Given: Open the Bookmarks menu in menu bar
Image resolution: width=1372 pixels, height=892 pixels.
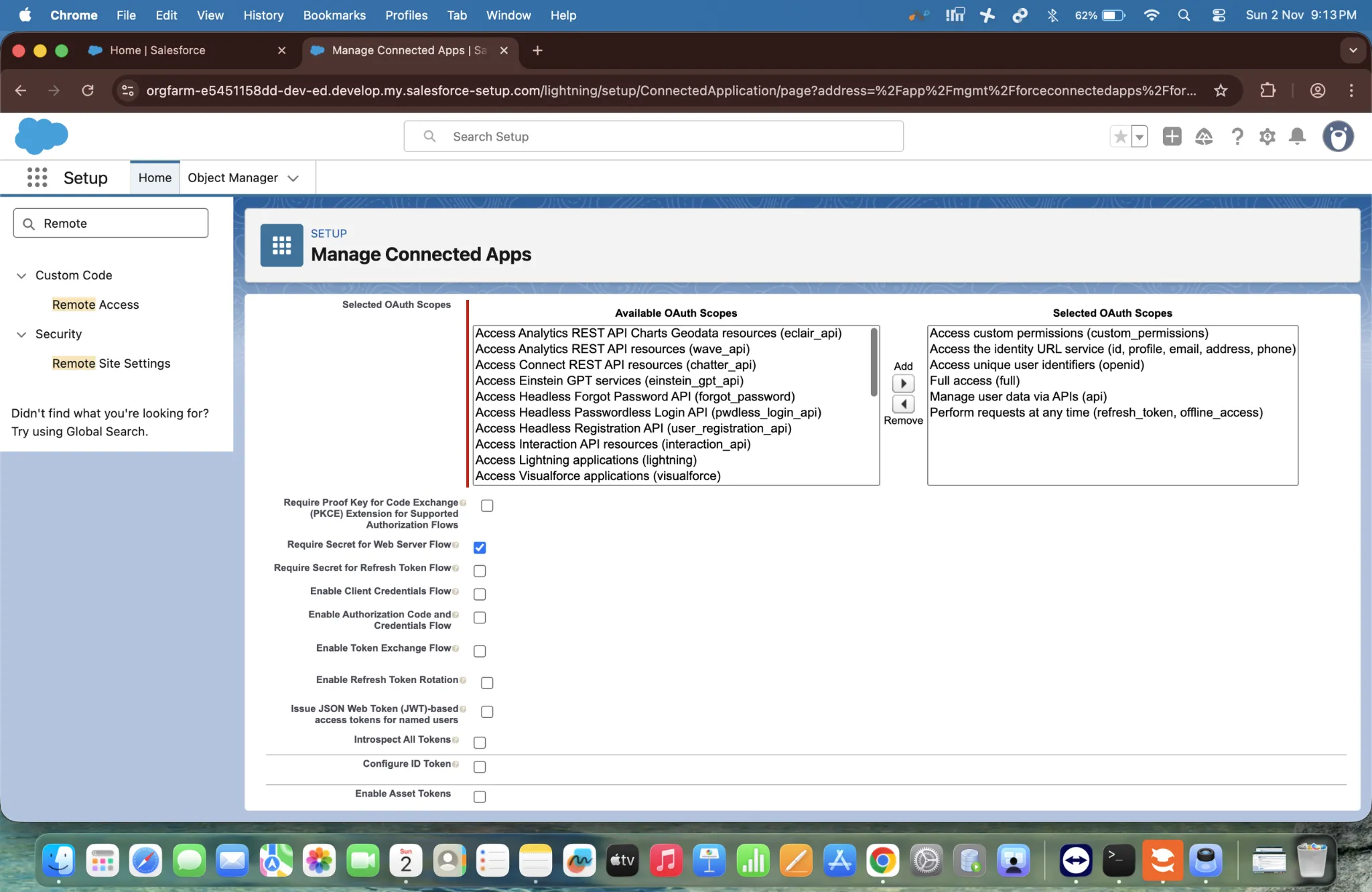Looking at the screenshot, I should click(334, 15).
